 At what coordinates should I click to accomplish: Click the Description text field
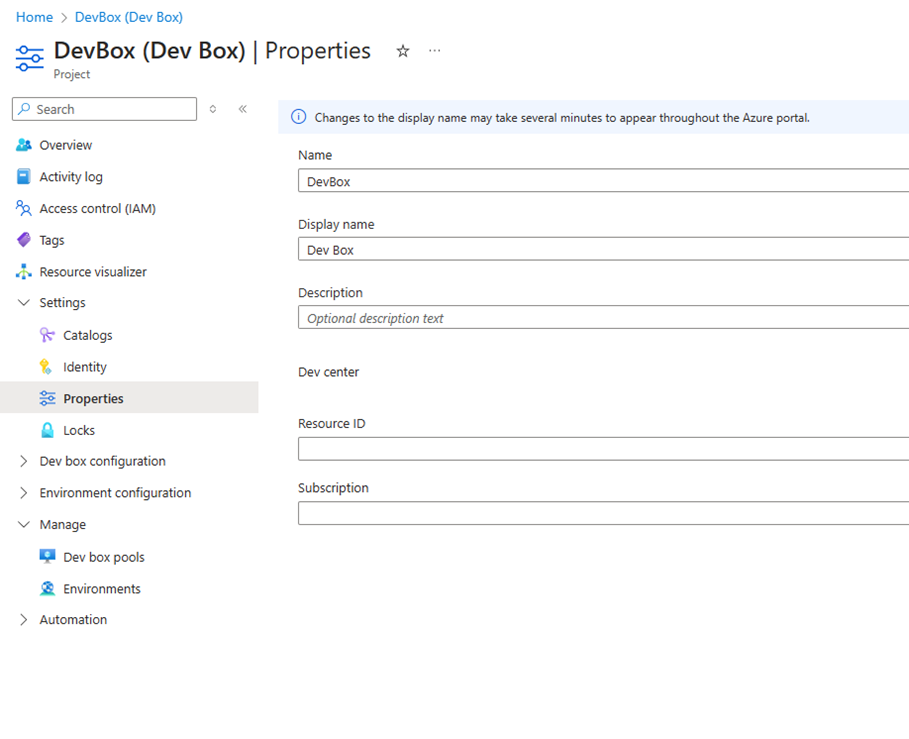tap(603, 318)
